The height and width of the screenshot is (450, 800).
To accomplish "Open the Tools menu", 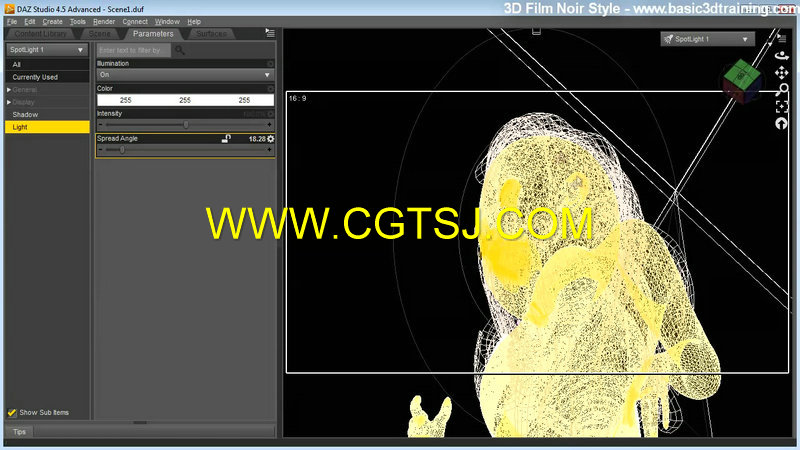I will (78, 22).
